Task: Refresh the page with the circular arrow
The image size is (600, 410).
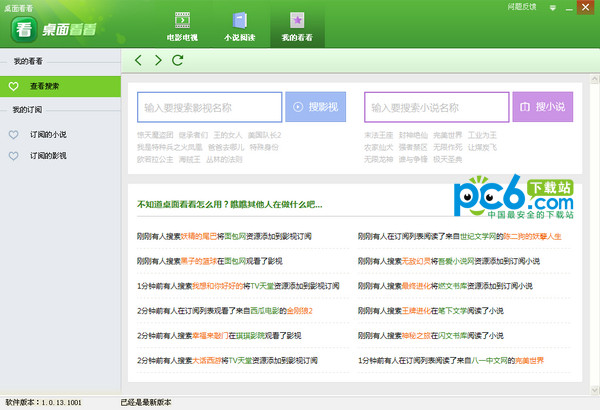Action: tap(178, 60)
